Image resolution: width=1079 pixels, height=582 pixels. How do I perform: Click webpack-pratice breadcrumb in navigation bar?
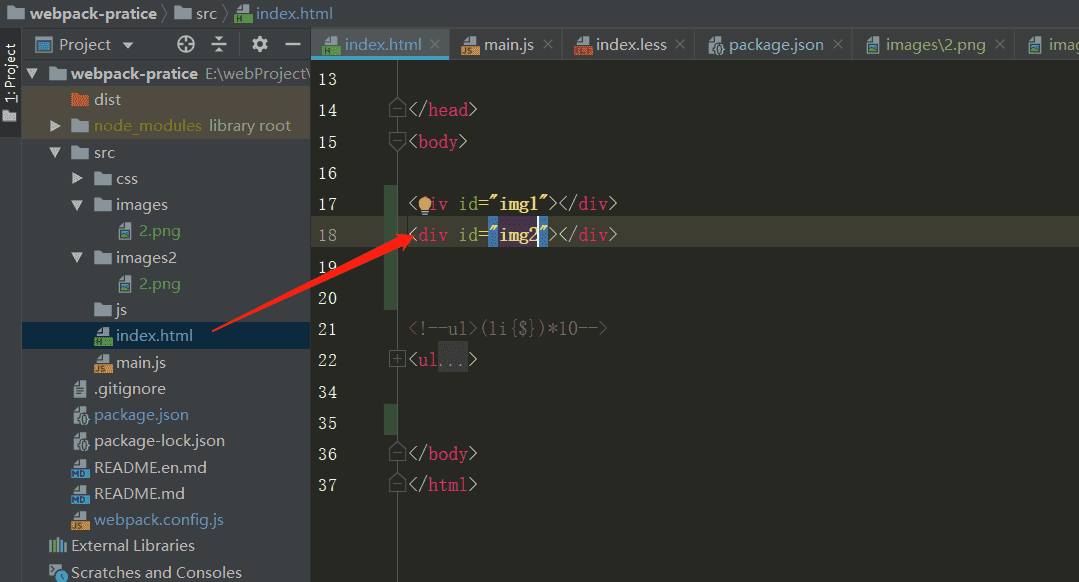[82, 13]
